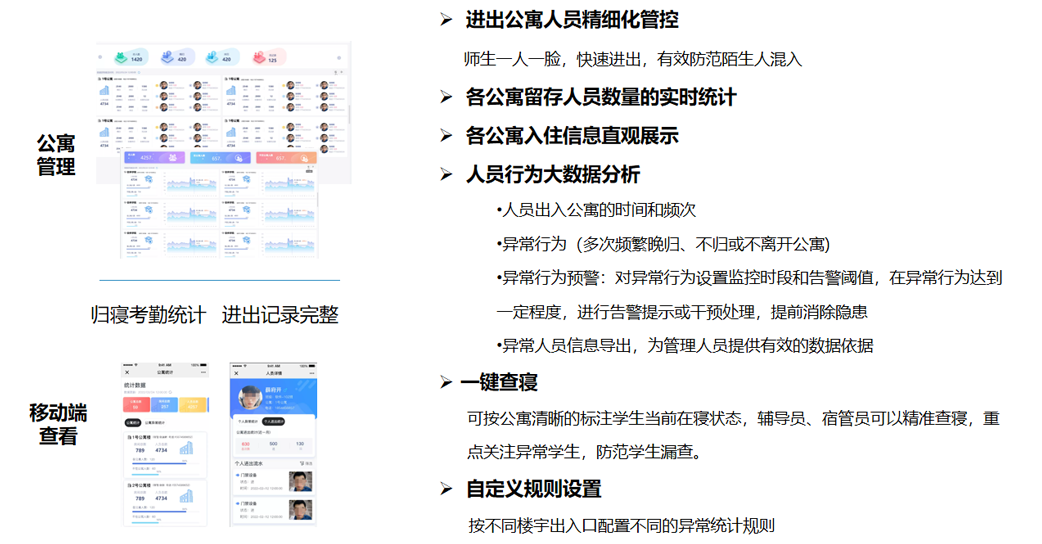Tap the red stat card under 统计数据
1042x544 pixels.
point(136,404)
